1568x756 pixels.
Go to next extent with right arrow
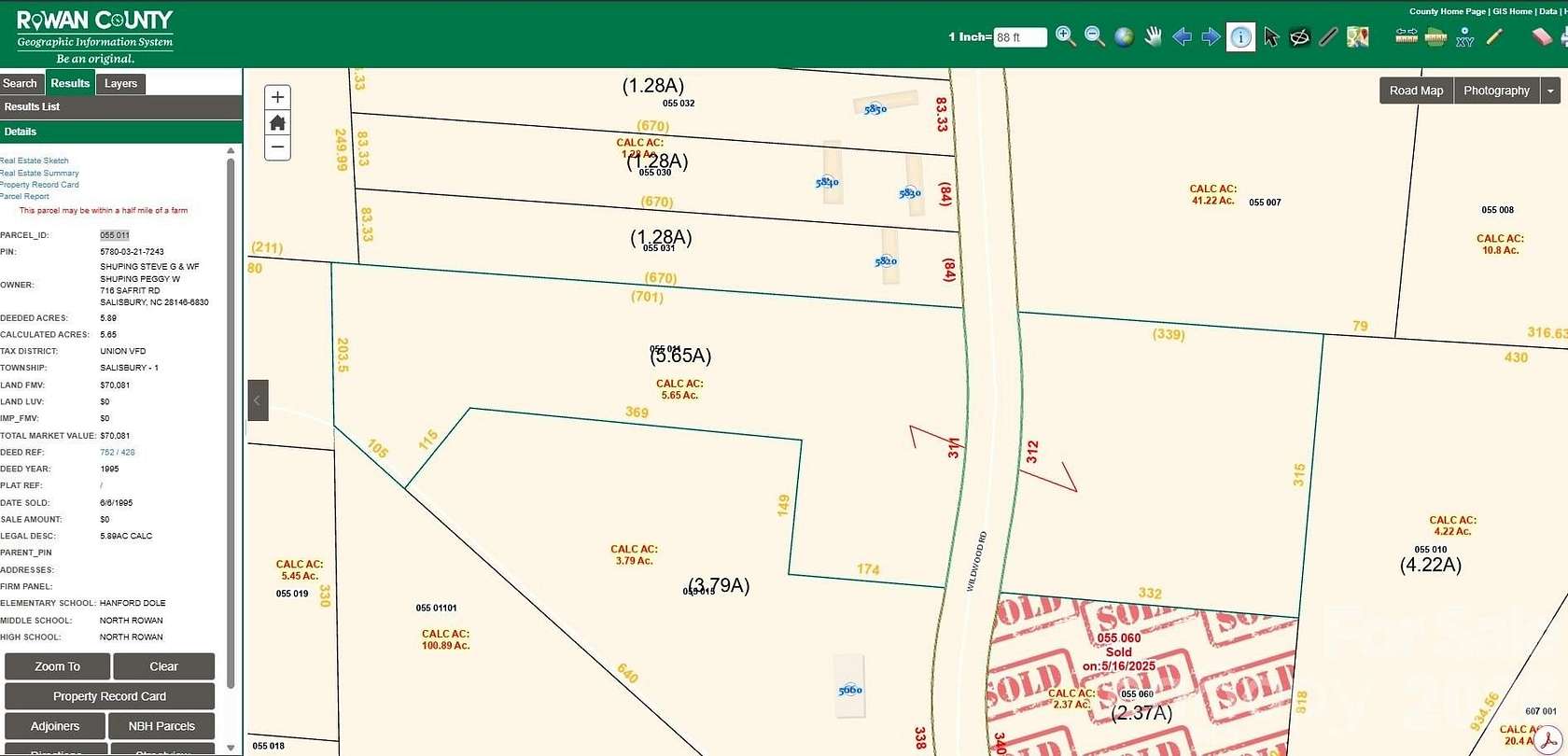click(x=1211, y=36)
